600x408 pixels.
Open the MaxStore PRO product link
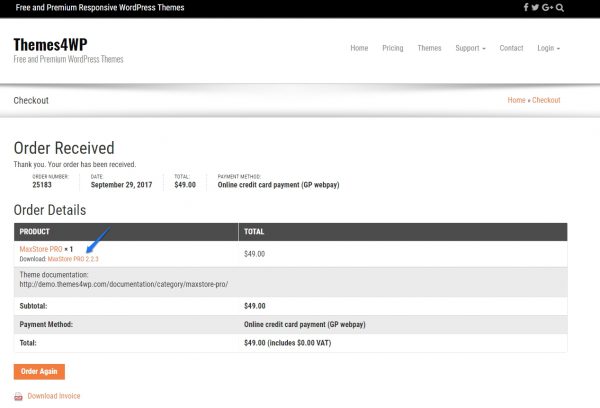[41, 249]
